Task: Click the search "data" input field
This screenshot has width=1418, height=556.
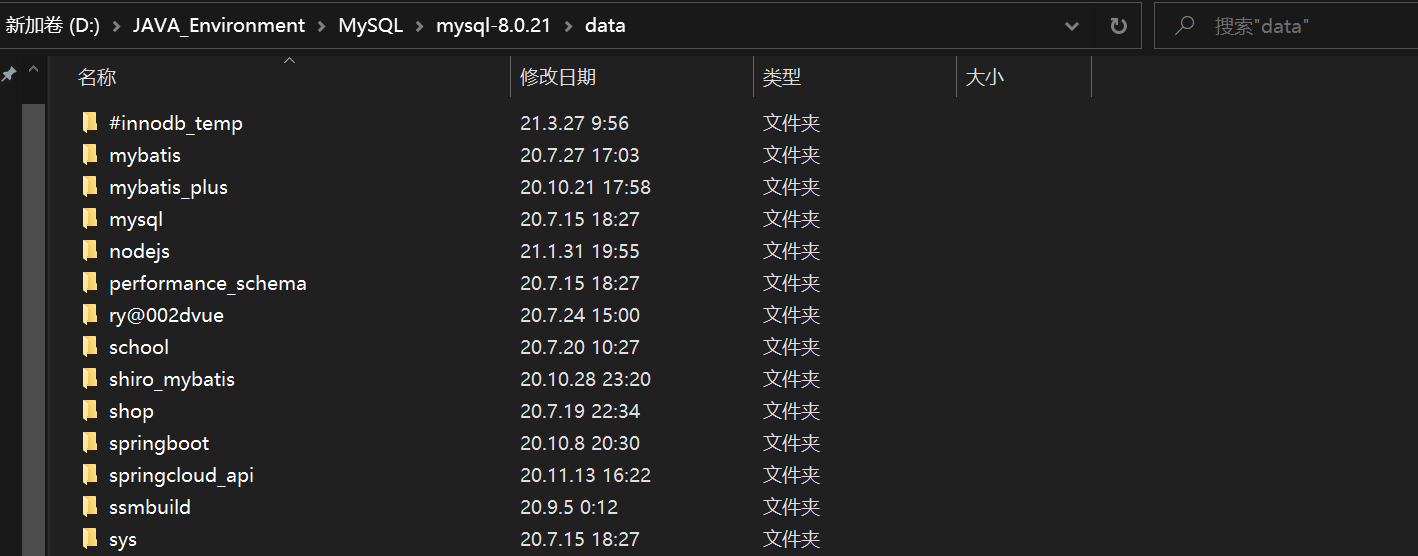Action: (x=1286, y=26)
